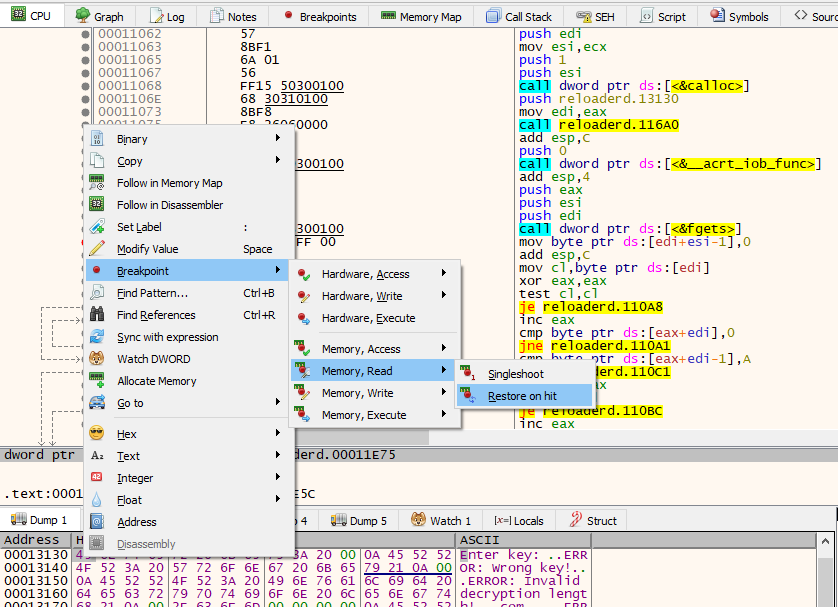Click the Memory, Write breakpoint icon
This screenshot has width=838, height=607.
point(302,393)
